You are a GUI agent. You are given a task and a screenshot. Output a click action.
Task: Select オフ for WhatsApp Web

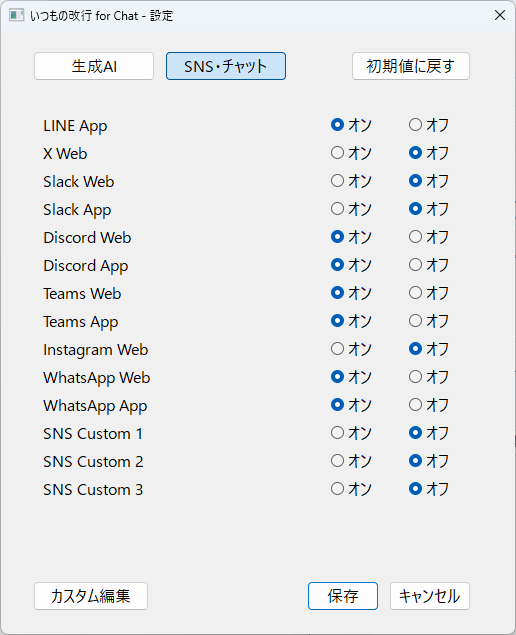coord(429,377)
